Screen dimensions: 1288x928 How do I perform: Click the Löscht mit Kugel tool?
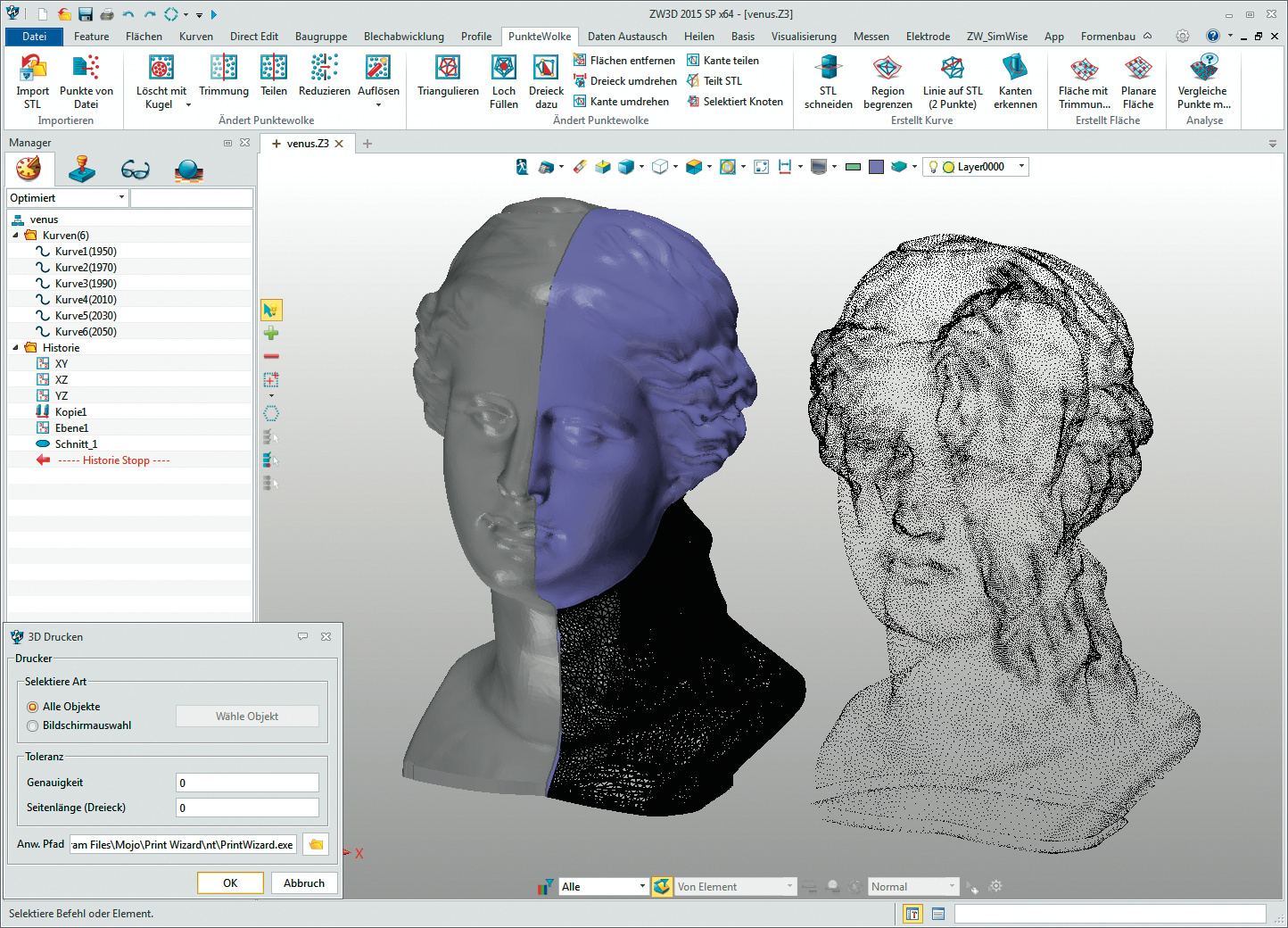click(161, 68)
